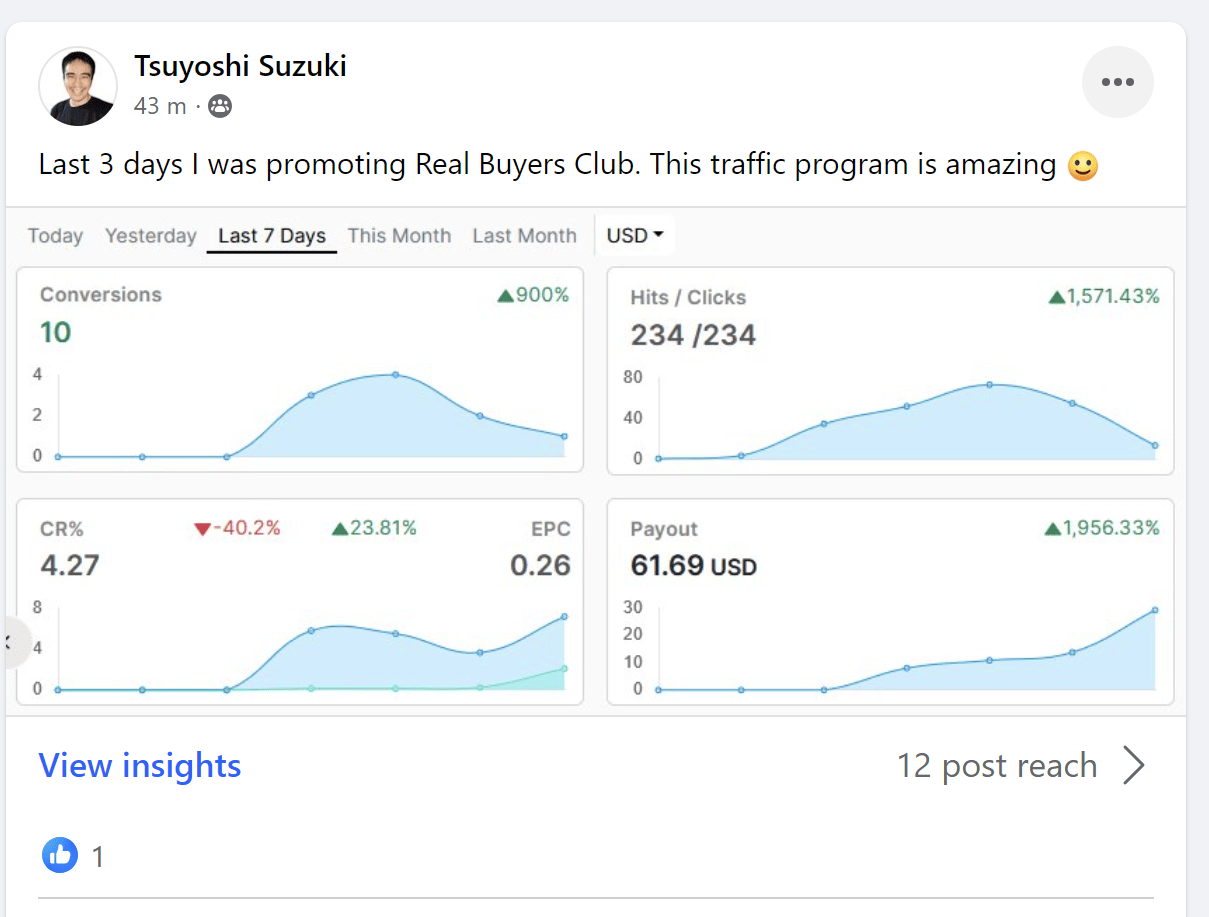The height and width of the screenshot is (917, 1209).
Task: Select the Today tab
Action: click(x=56, y=236)
